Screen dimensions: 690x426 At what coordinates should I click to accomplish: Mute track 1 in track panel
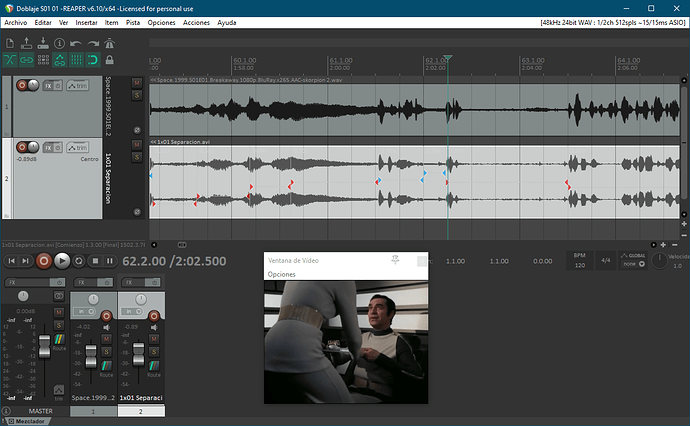137,83
